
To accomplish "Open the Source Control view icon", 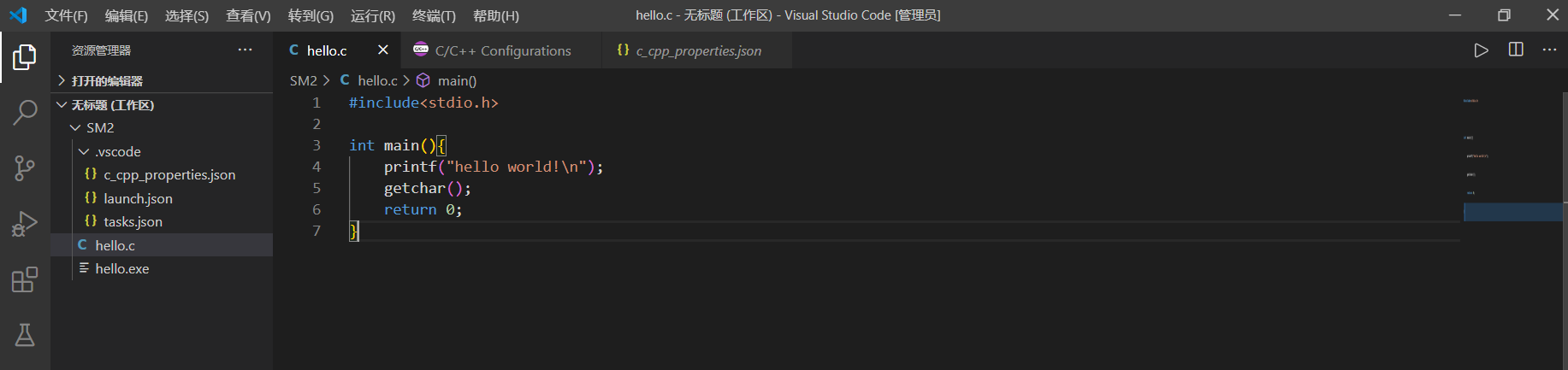I will 25,167.
